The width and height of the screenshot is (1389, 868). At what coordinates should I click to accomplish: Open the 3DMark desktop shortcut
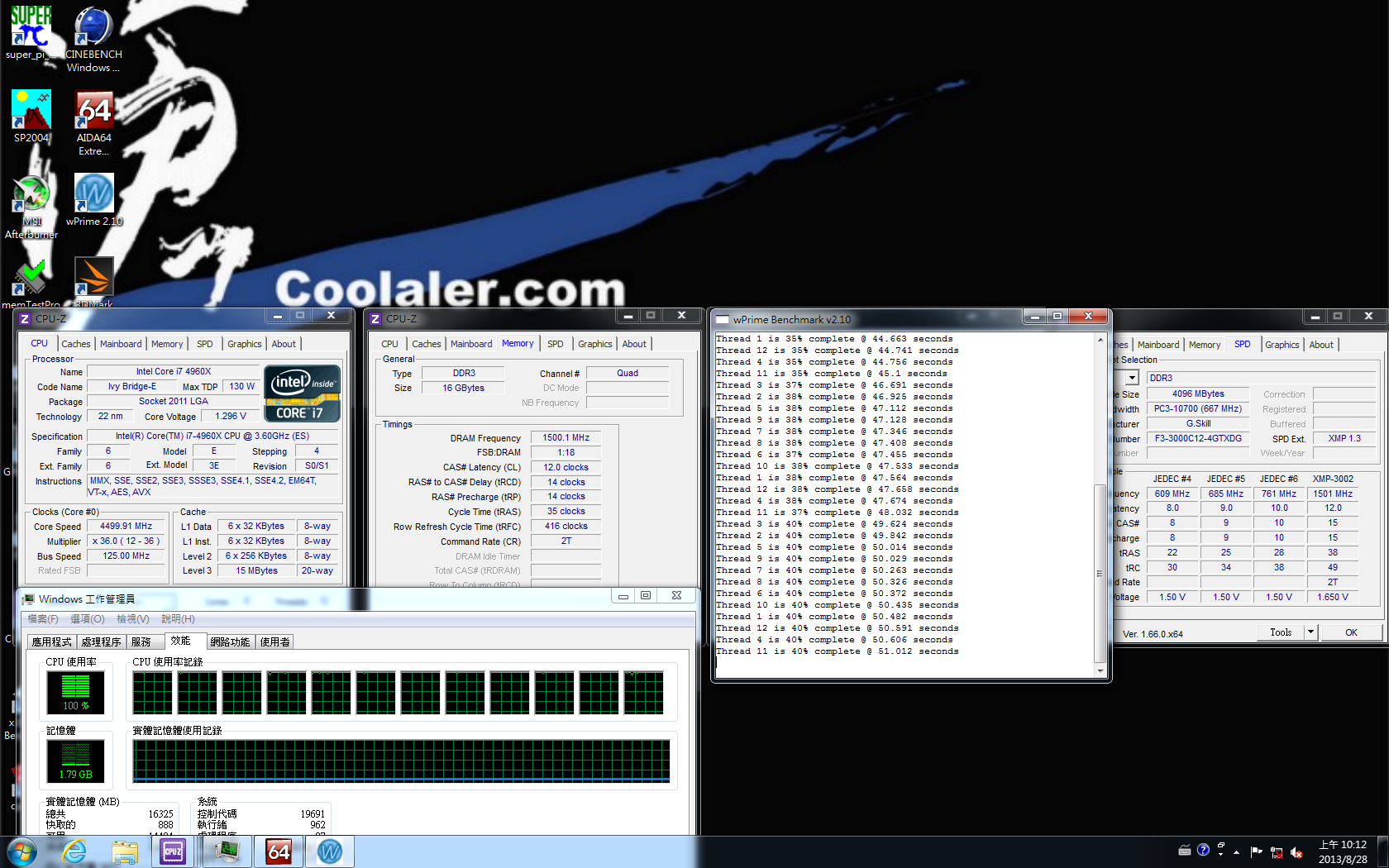coord(94,283)
